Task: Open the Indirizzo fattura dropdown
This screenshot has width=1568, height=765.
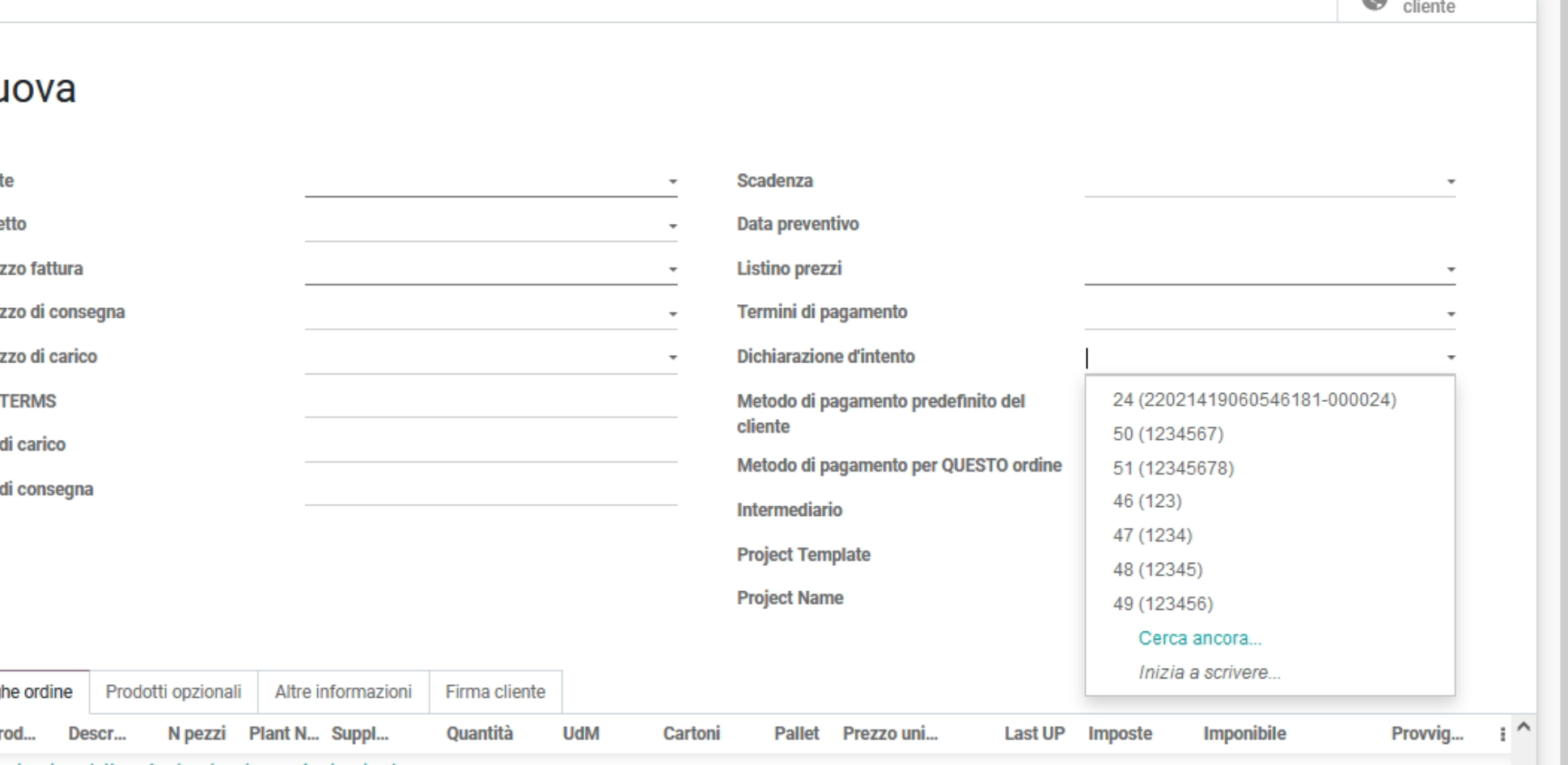Action: tap(674, 268)
